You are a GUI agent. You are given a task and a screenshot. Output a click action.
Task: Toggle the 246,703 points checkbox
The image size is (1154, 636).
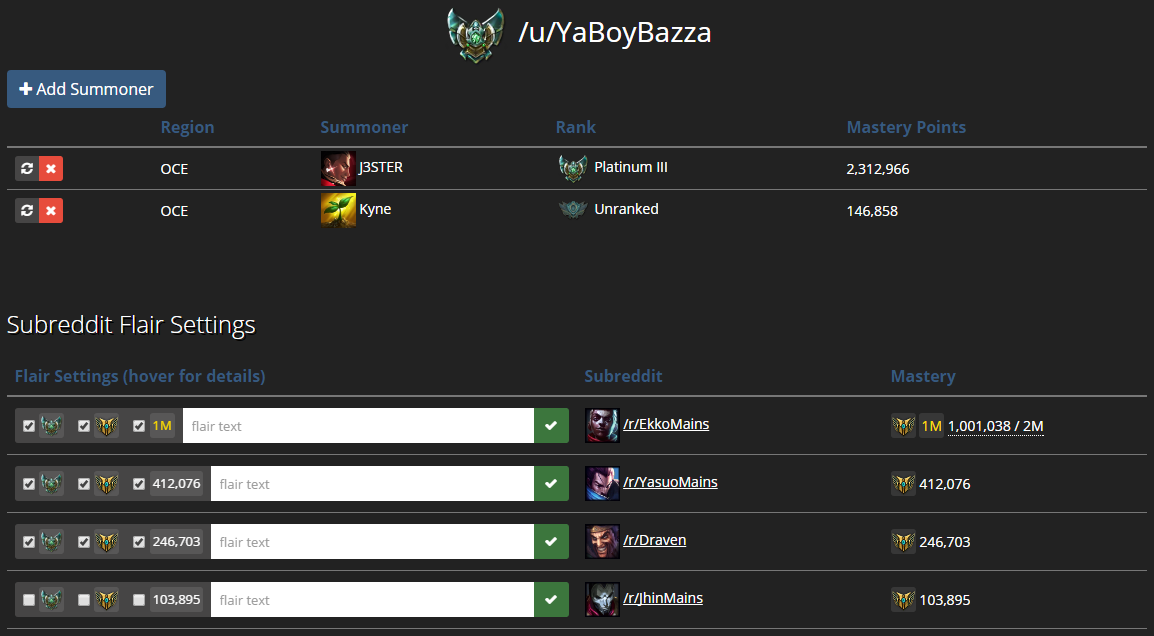[139, 542]
